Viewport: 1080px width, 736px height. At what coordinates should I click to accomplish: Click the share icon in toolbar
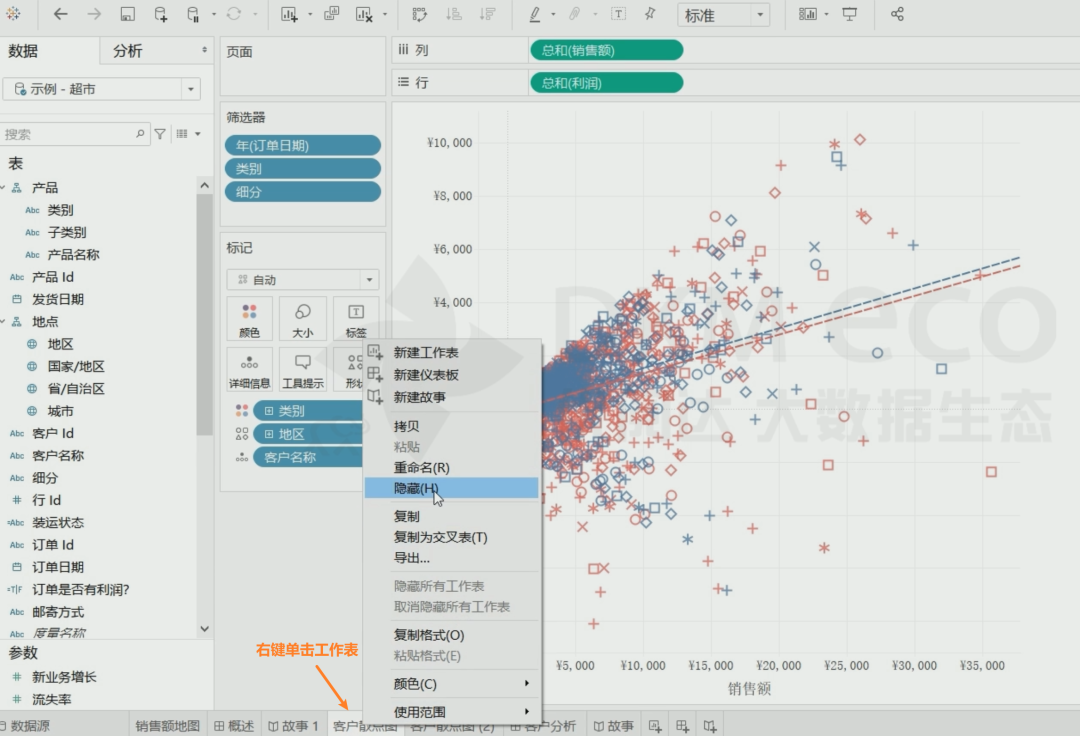(x=897, y=14)
